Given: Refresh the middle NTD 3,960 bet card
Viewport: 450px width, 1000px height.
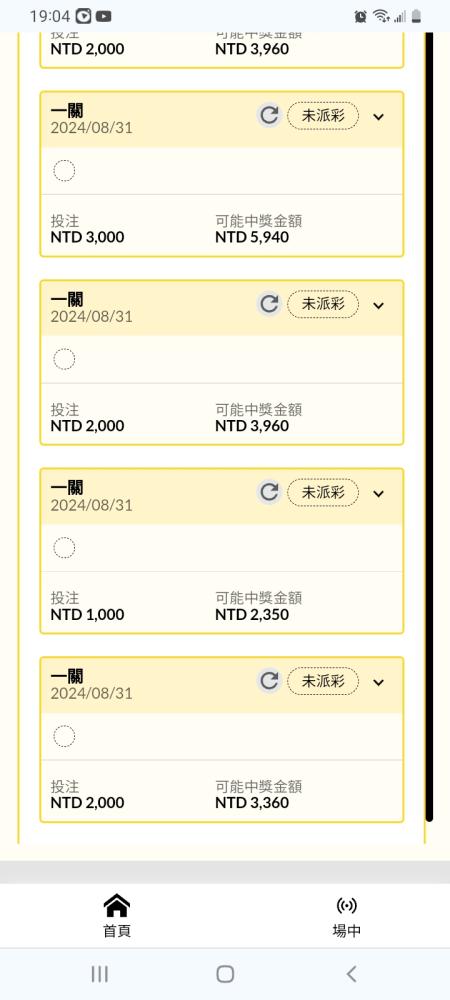Looking at the screenshot, I should coord(269,304).
